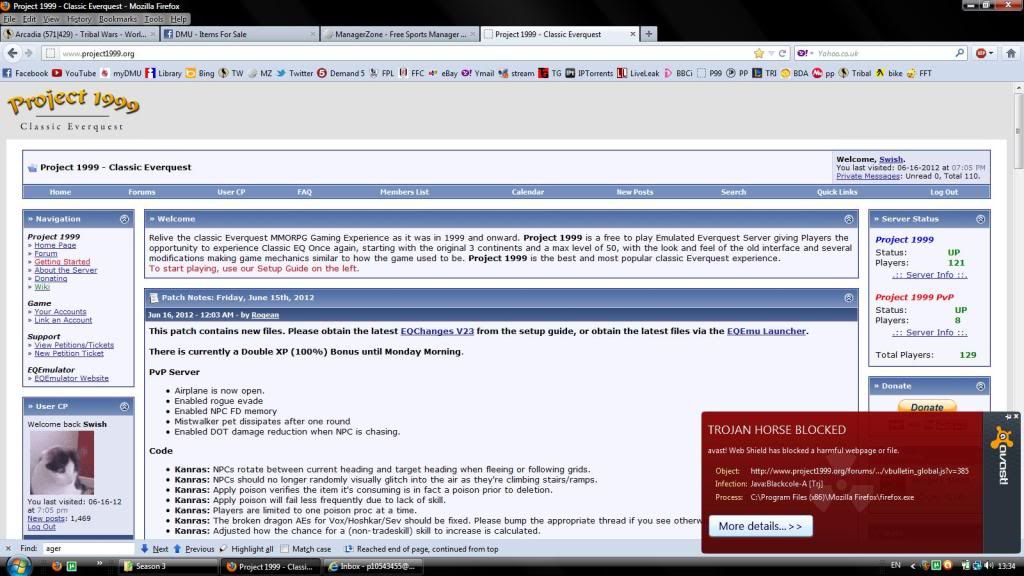Screen dimensions: 1024x576
Task: Click the Windows Start button
Action: 18,566
